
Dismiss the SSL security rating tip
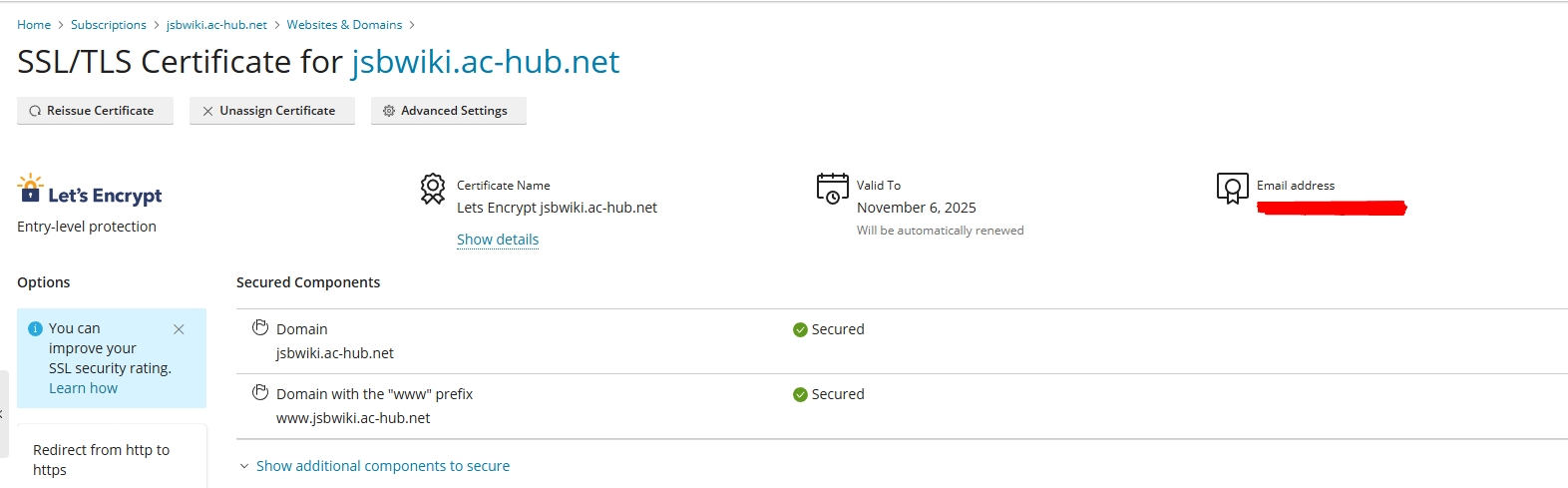coord(179,329)
